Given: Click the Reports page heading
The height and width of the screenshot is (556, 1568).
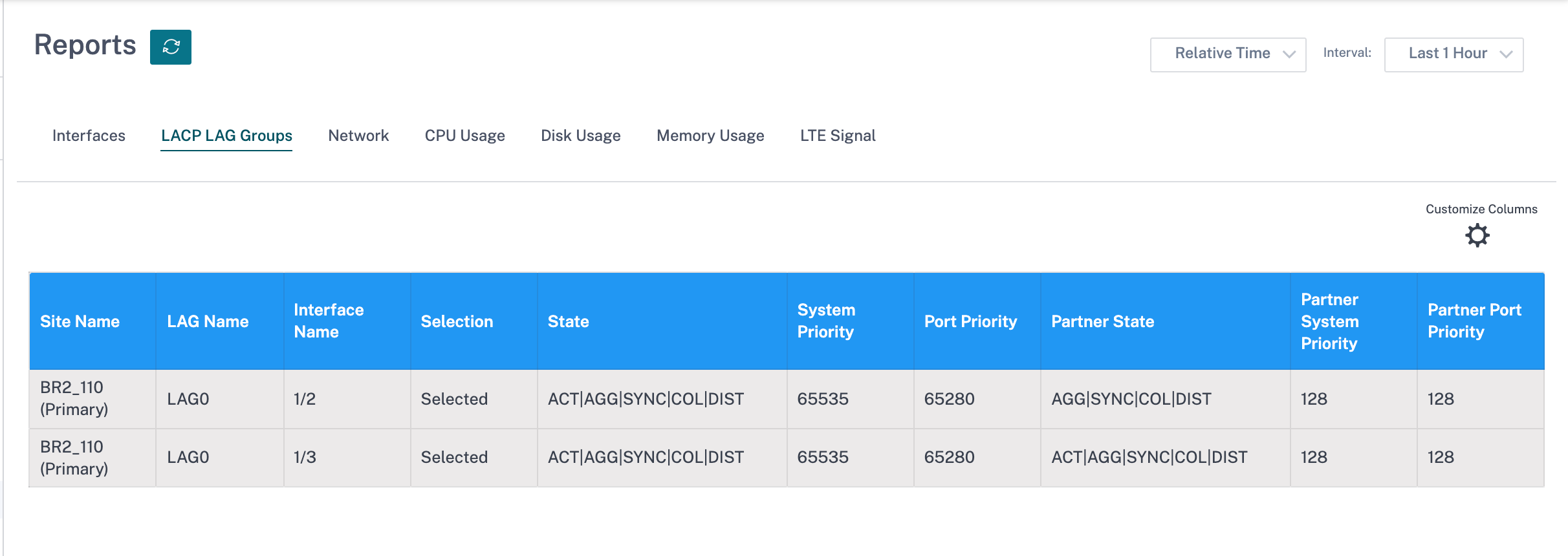Looking at the screenshot, I should pyautogui.click(x=85, y=45).
